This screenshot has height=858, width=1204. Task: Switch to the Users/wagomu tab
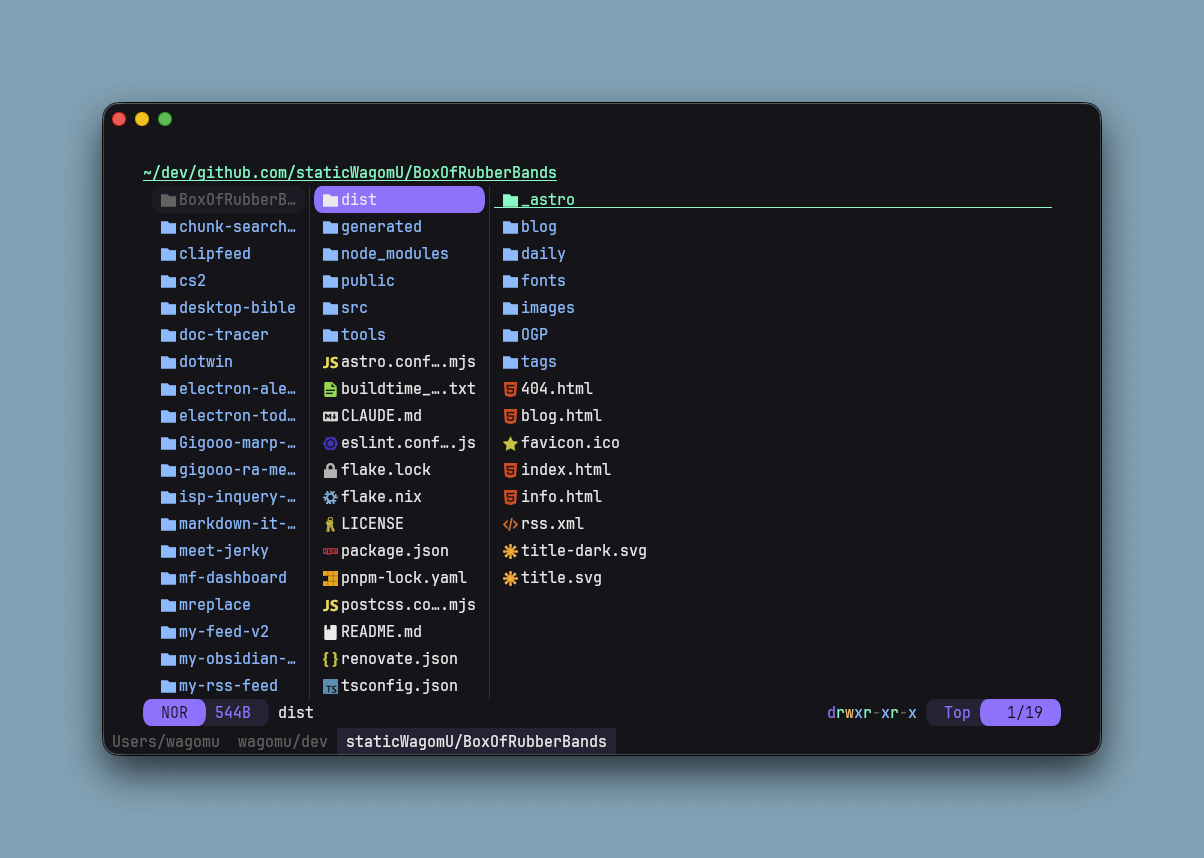(166, 741)
